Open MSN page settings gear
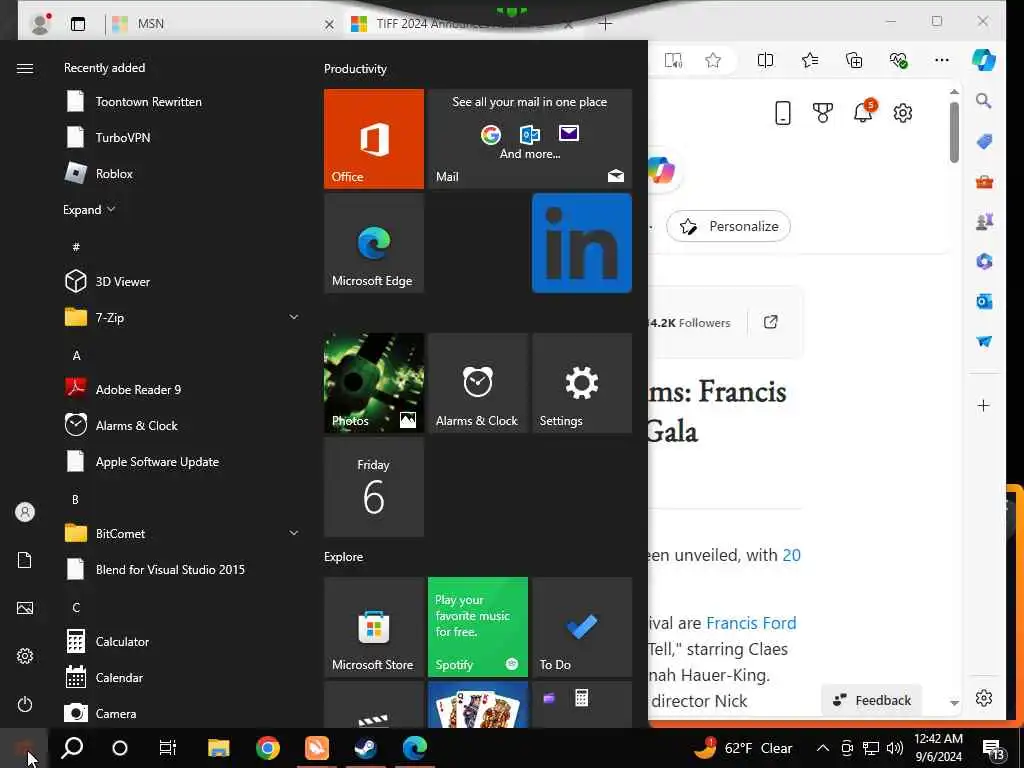This screenshot has height=768, width=1024. [x=903, y=113]
